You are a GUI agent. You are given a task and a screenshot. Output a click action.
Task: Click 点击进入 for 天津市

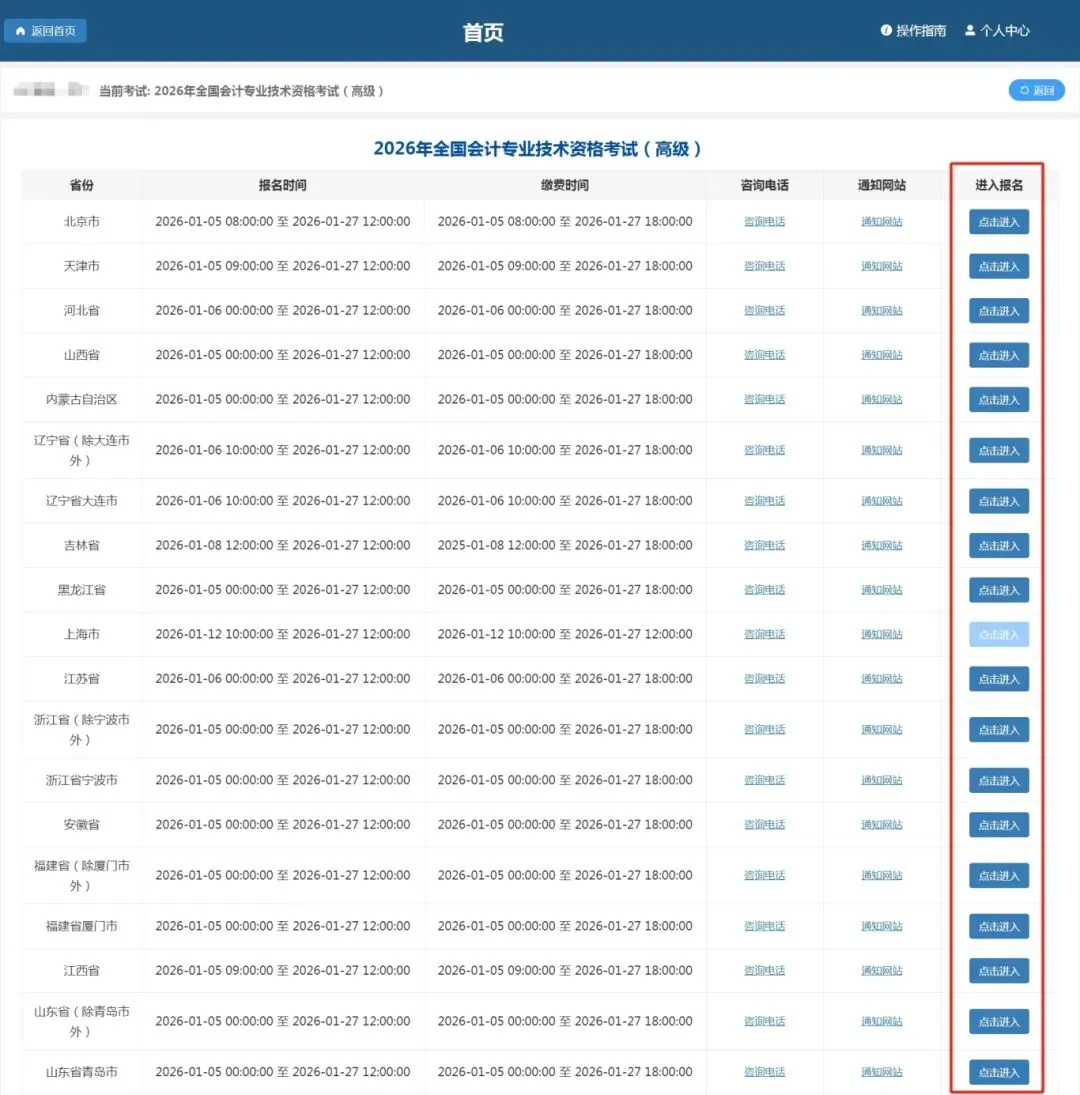(x=998, y=266)
